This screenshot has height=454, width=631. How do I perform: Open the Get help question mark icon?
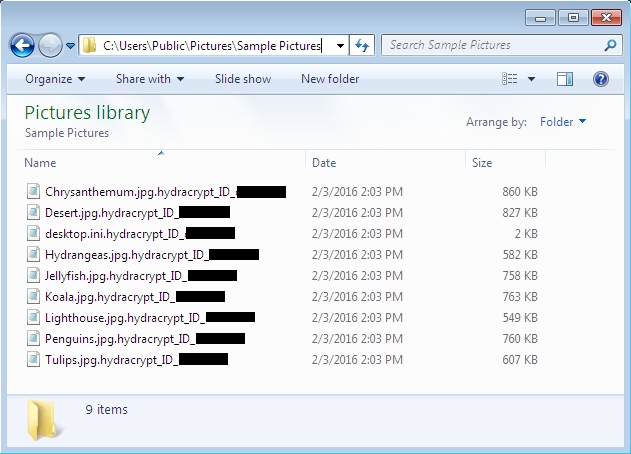[x=601, y=79]
